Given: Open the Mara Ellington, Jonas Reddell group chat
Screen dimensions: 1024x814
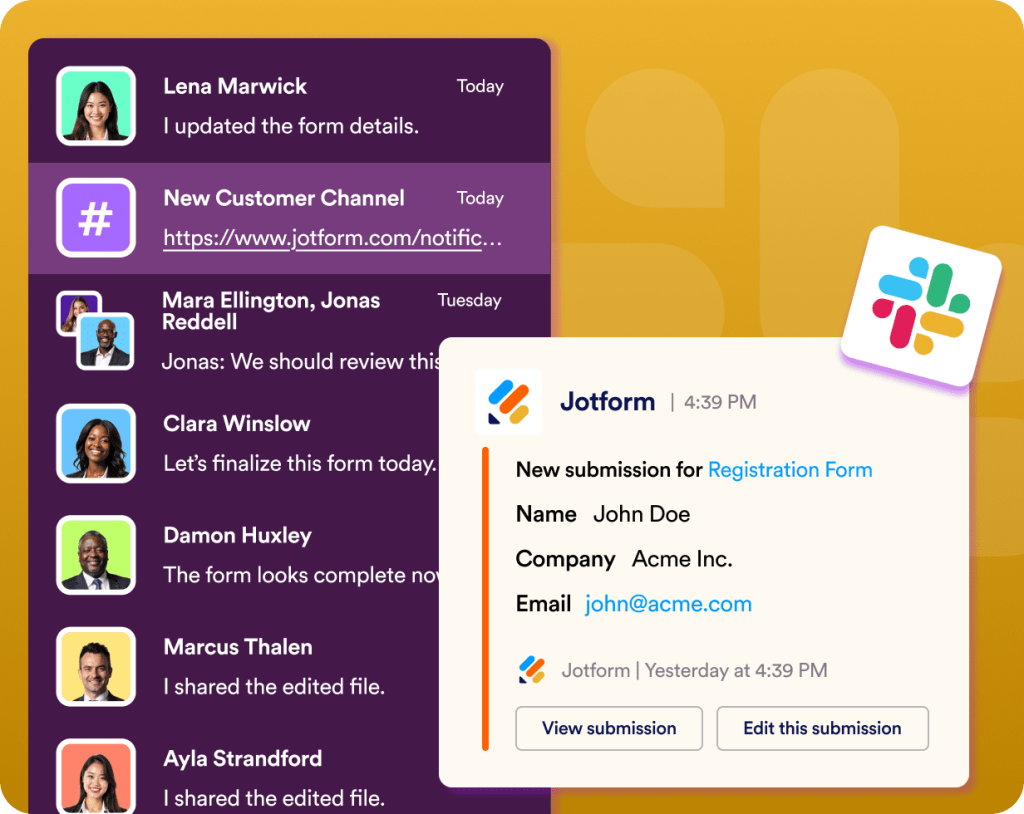Looking at the screenshot, I should click(x=270, y=312).
